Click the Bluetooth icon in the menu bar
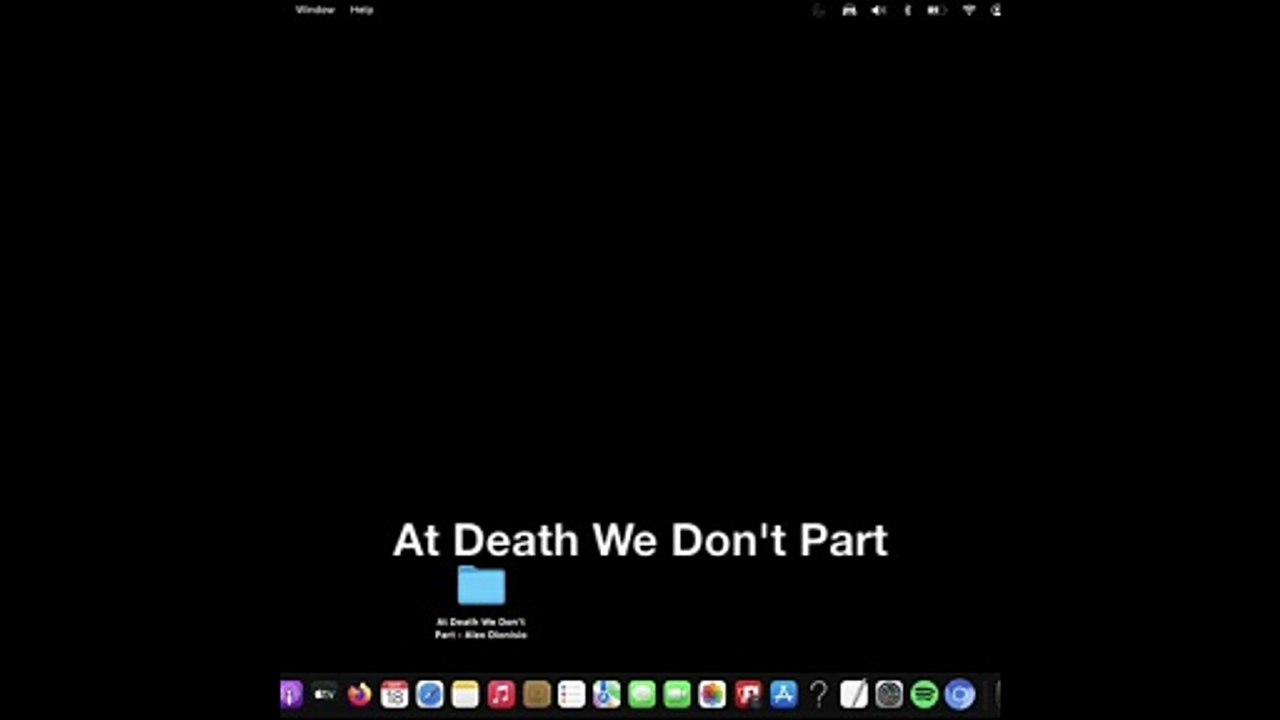 908,10
